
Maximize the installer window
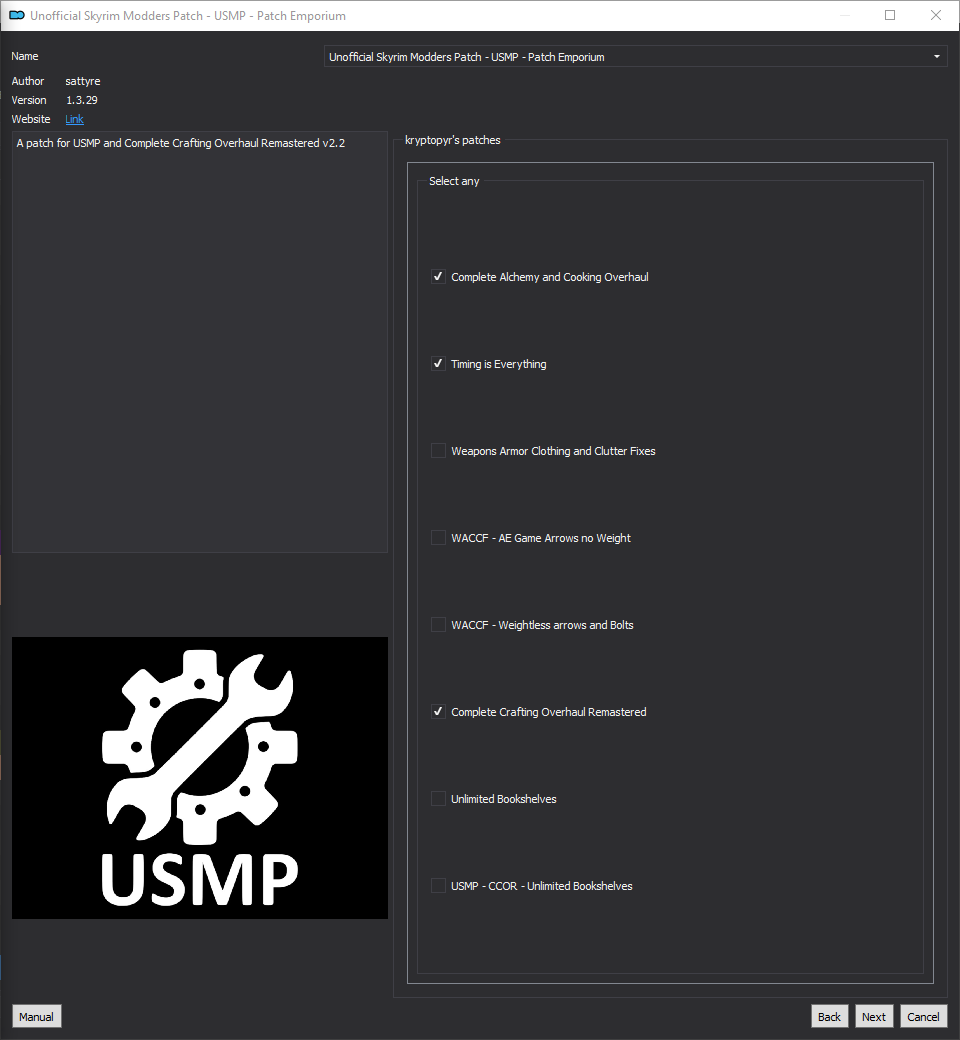click(890, 16)
